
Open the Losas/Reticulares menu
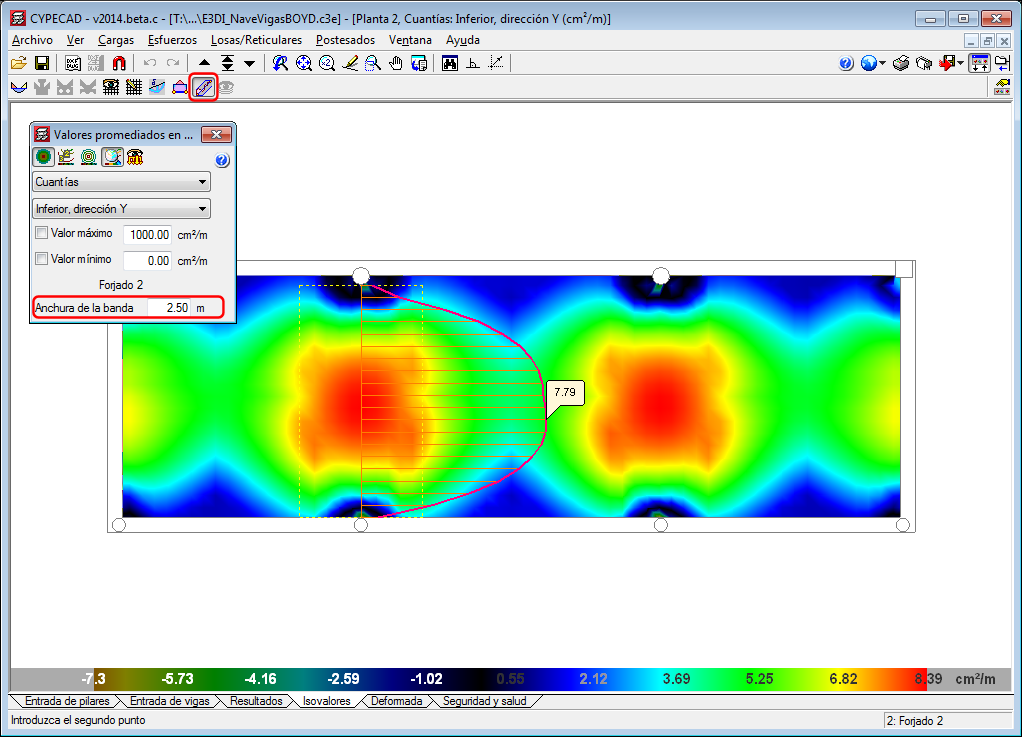point(256,40)
